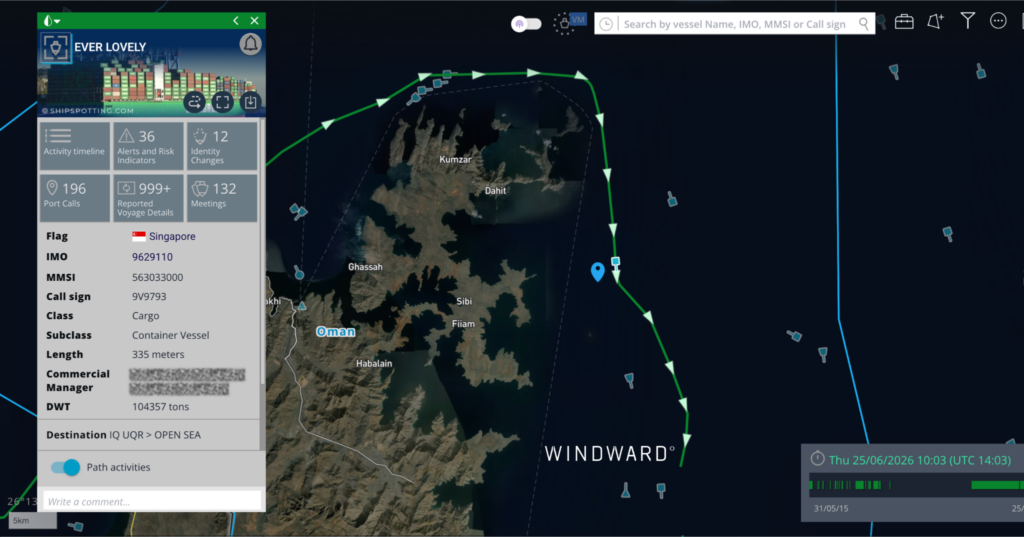The height and width of the screenshot is (537, 1024).
Task: Click the search magnifier icon
Action: [x=864, y=24]
